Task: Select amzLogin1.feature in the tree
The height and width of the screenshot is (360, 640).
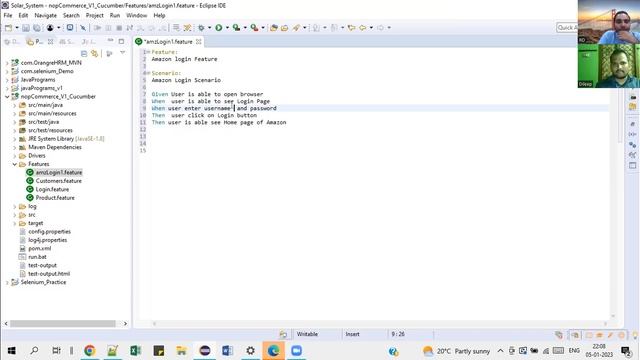Action: pos(59,173)
